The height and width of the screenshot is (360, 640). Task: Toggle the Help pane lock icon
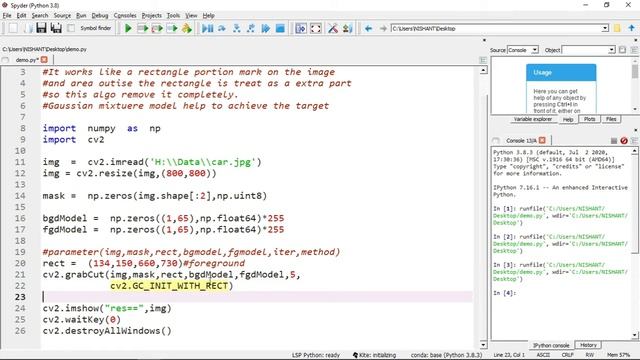(622, 50)
